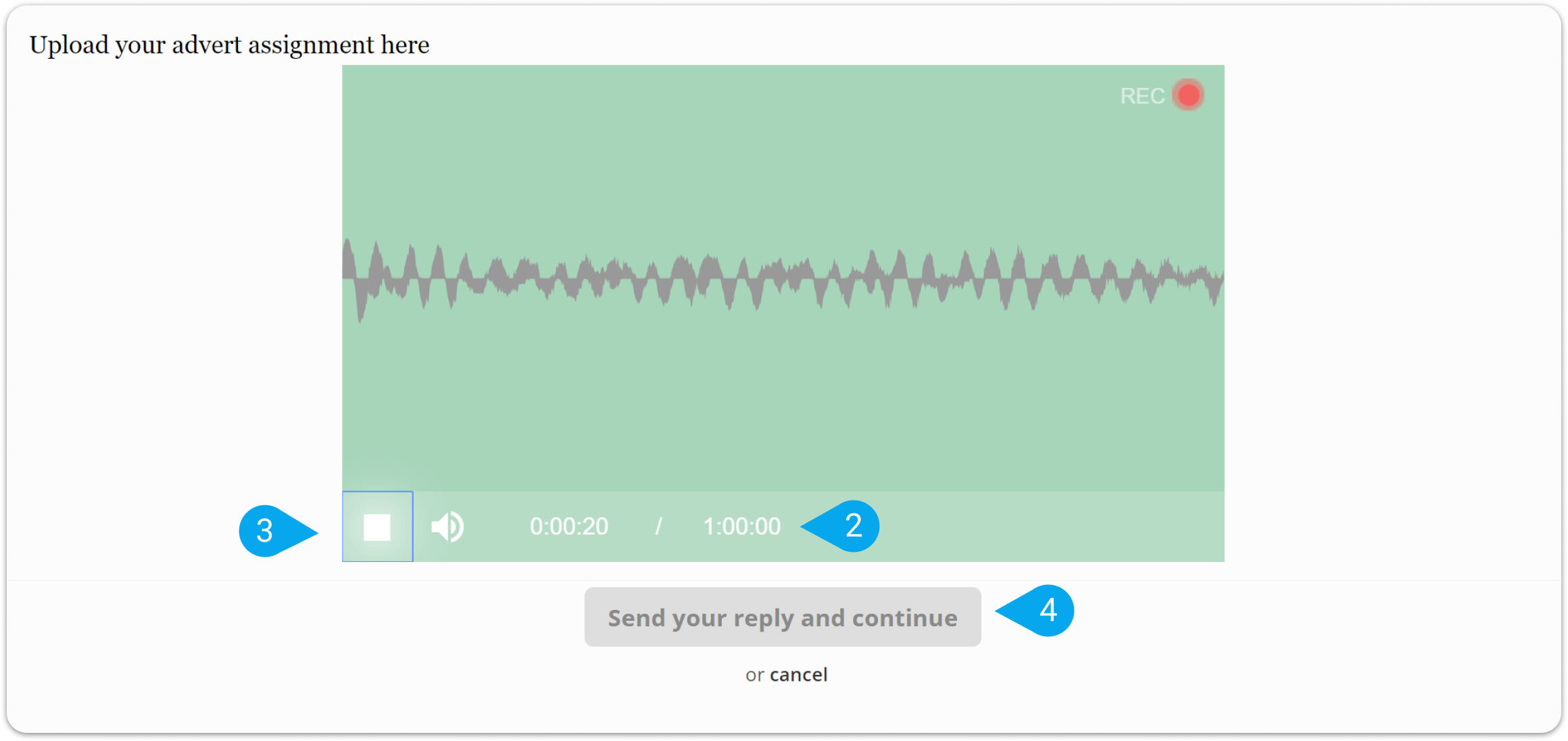Cancel the upload via the cancel link

799,675
